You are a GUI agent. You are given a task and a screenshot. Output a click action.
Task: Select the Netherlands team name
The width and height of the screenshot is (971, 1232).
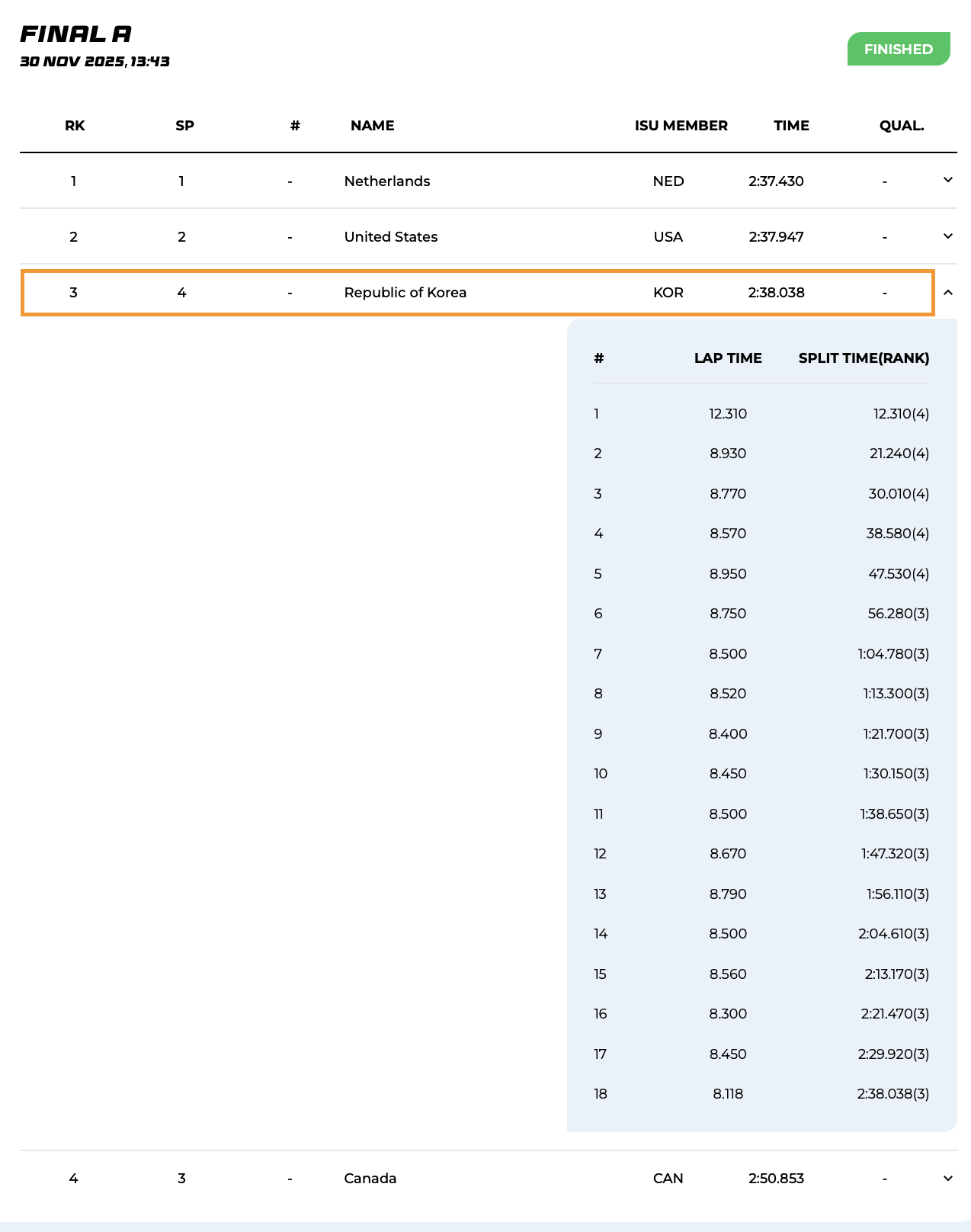point(387,181)
